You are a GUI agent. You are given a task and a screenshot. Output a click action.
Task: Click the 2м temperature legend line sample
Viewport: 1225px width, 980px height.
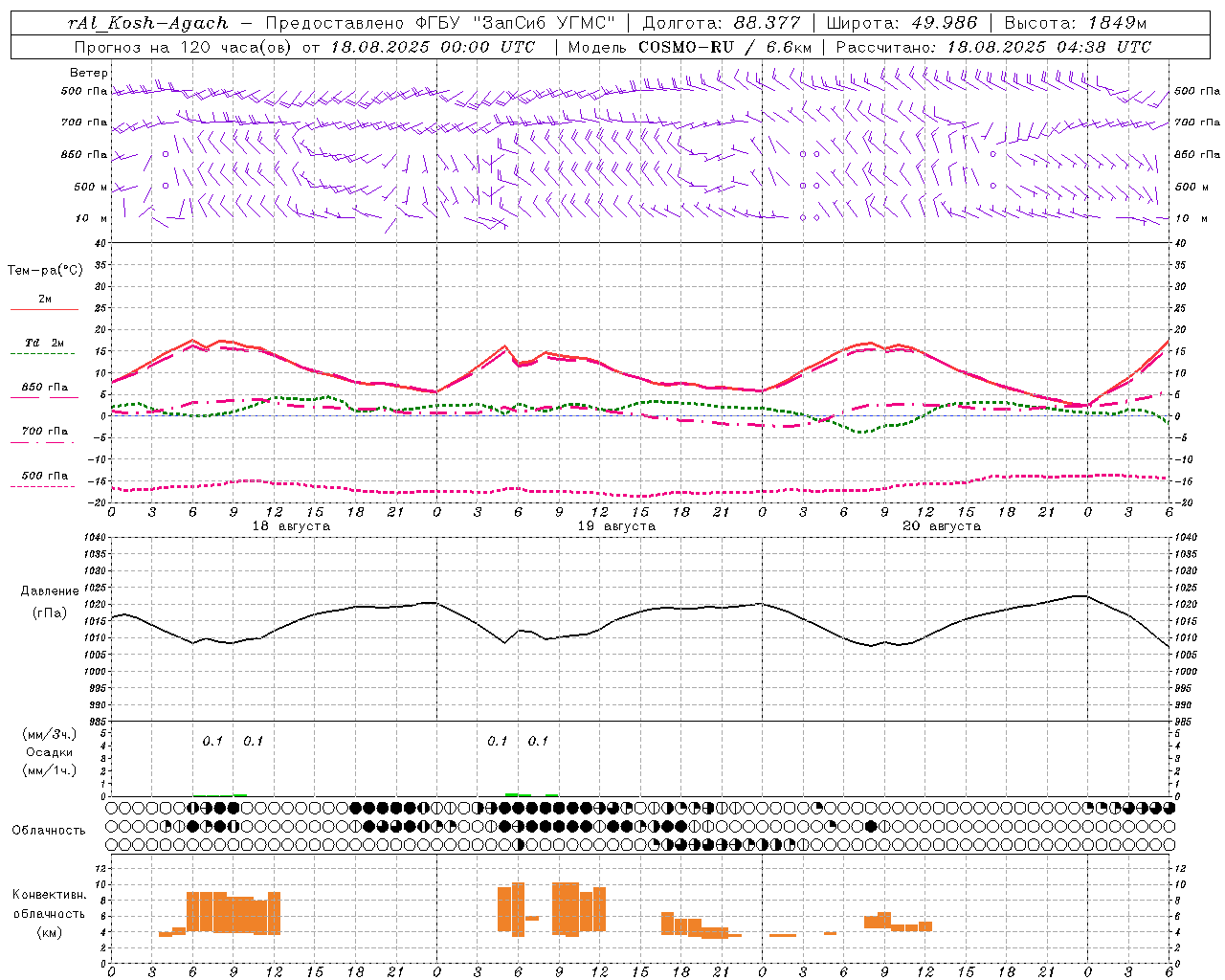[44, 309]
